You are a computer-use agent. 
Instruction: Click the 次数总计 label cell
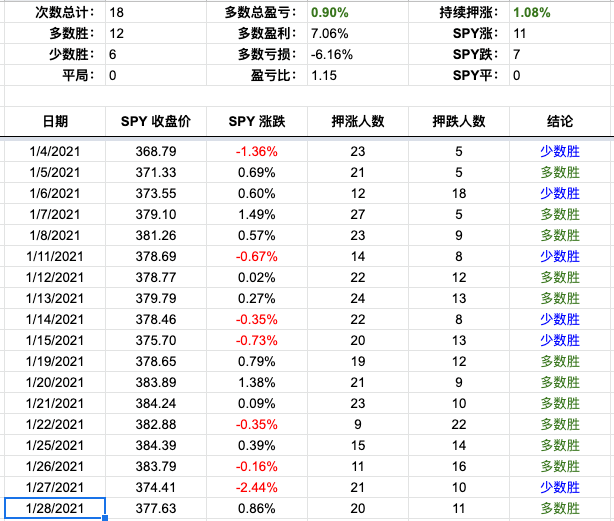(55, 12)
